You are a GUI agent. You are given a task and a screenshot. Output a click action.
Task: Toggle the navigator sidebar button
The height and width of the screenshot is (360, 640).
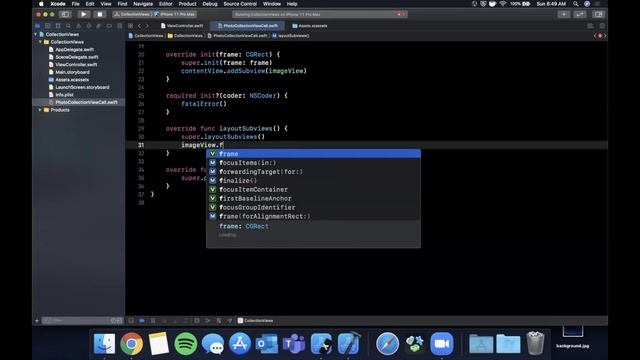(x=65, y=14)
